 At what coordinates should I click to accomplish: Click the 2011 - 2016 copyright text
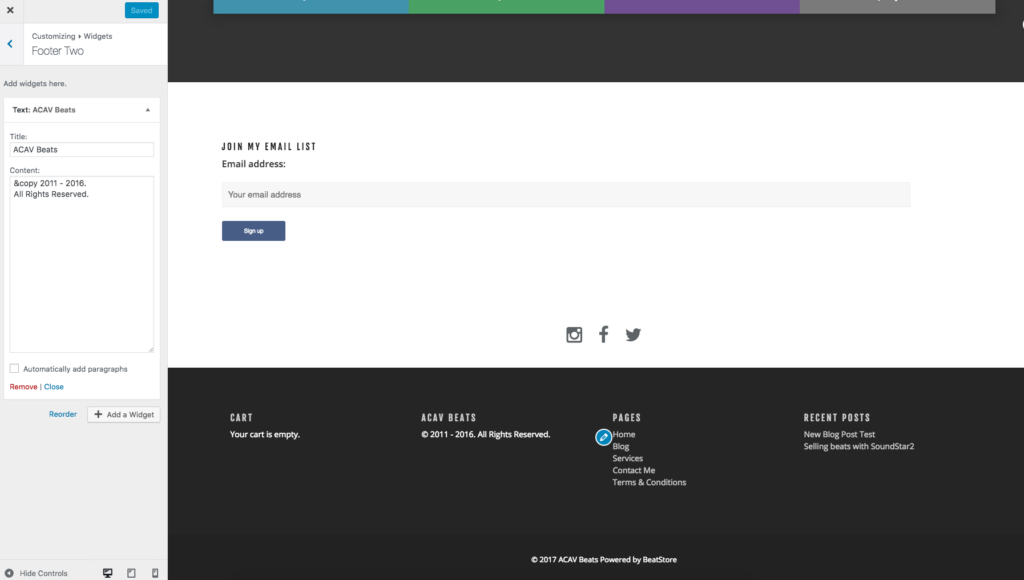pyautogui.click(x=485, y=434)
